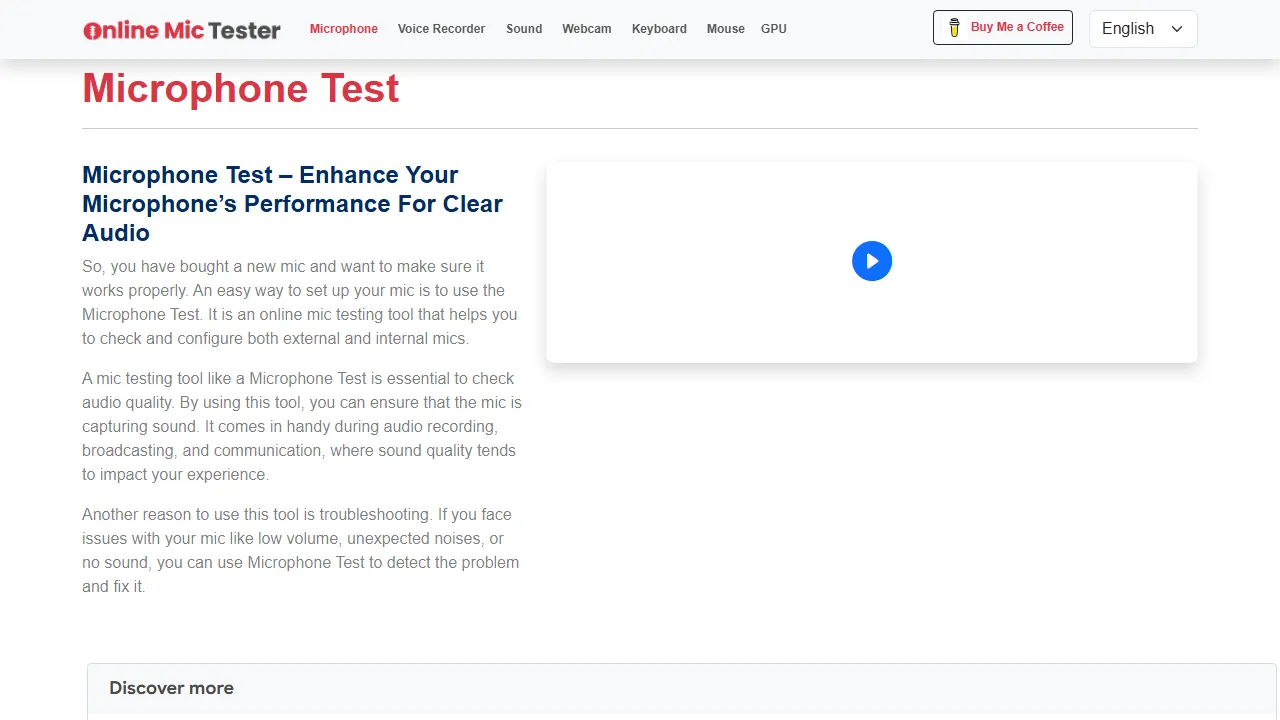Open the Sound test page
This screenshot has width=1280, height=720.
pyautogui.click(x=524, y=29)
